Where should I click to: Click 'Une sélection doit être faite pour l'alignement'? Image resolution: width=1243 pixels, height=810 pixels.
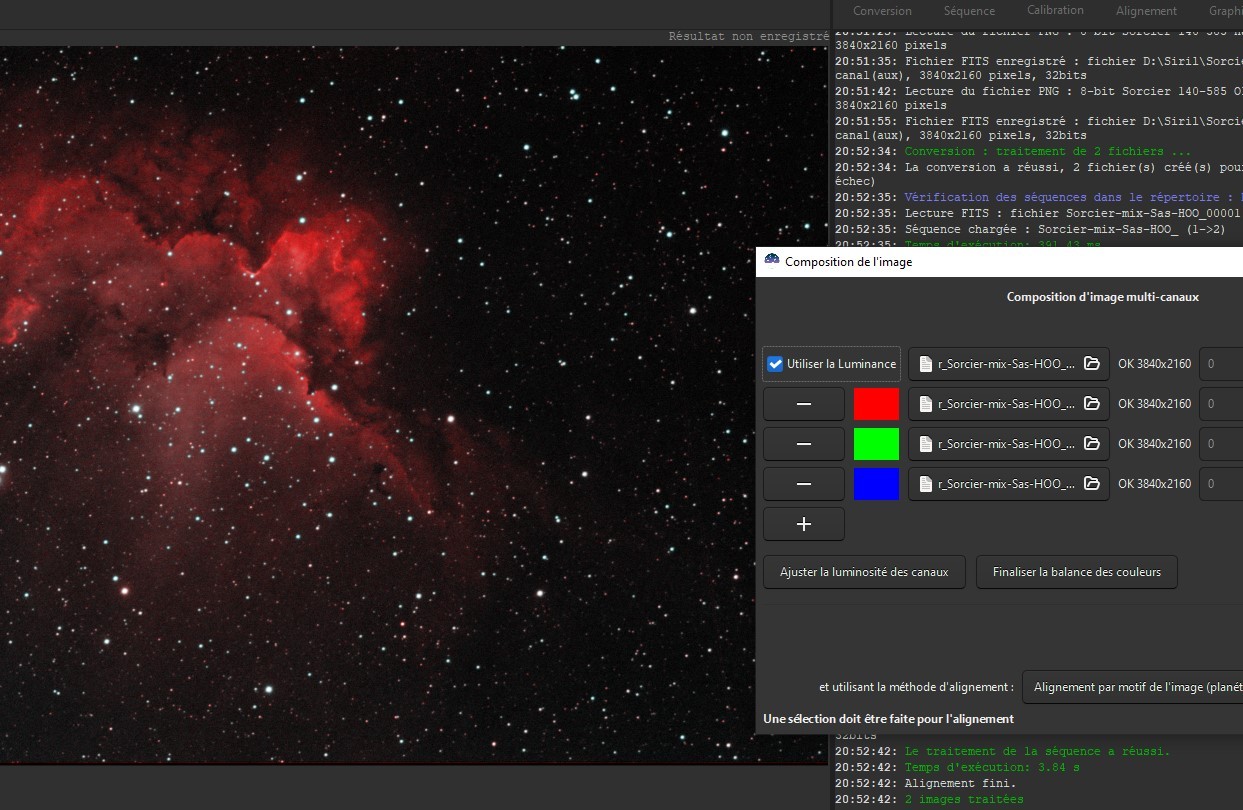click(888, 719)
